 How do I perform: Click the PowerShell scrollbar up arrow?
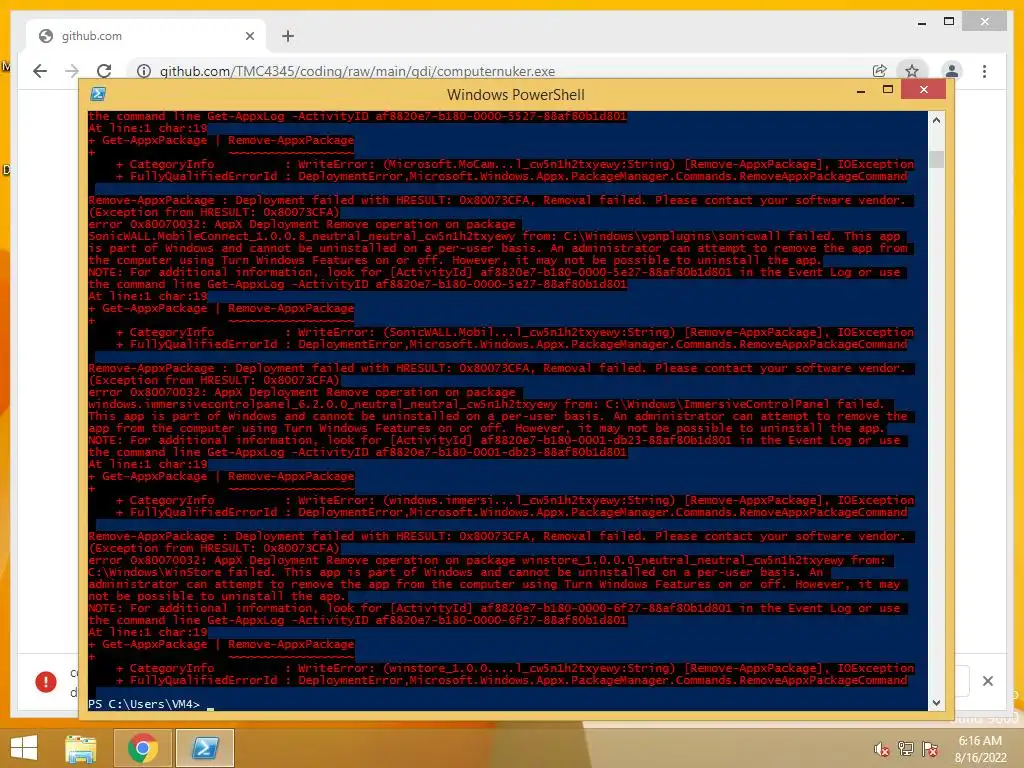point(936,120)
